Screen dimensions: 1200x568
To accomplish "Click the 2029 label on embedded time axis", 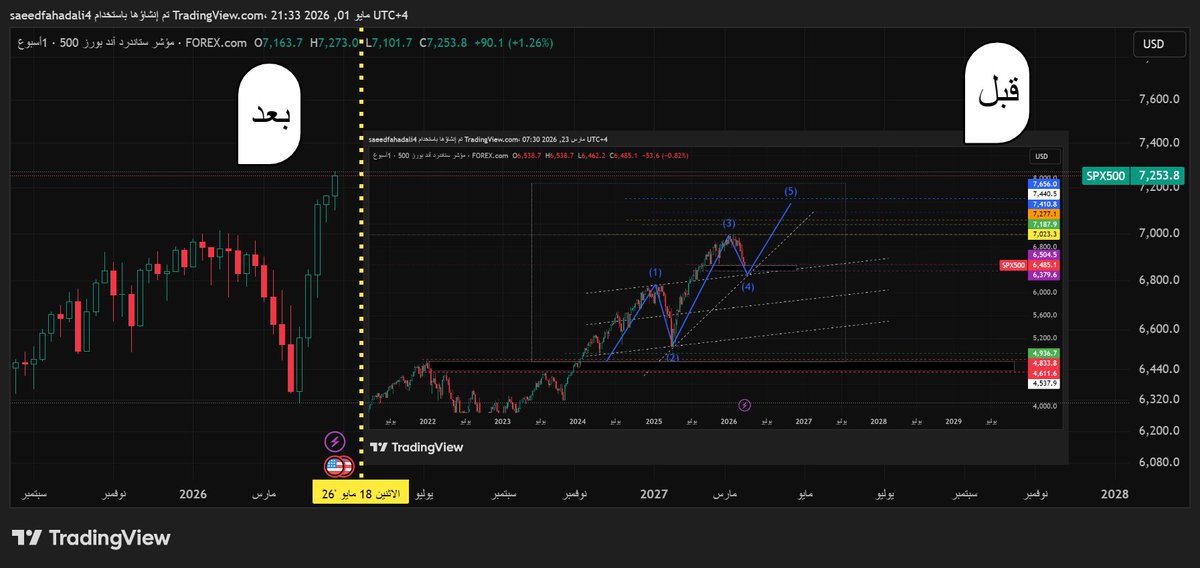I will tap(953, 422).
